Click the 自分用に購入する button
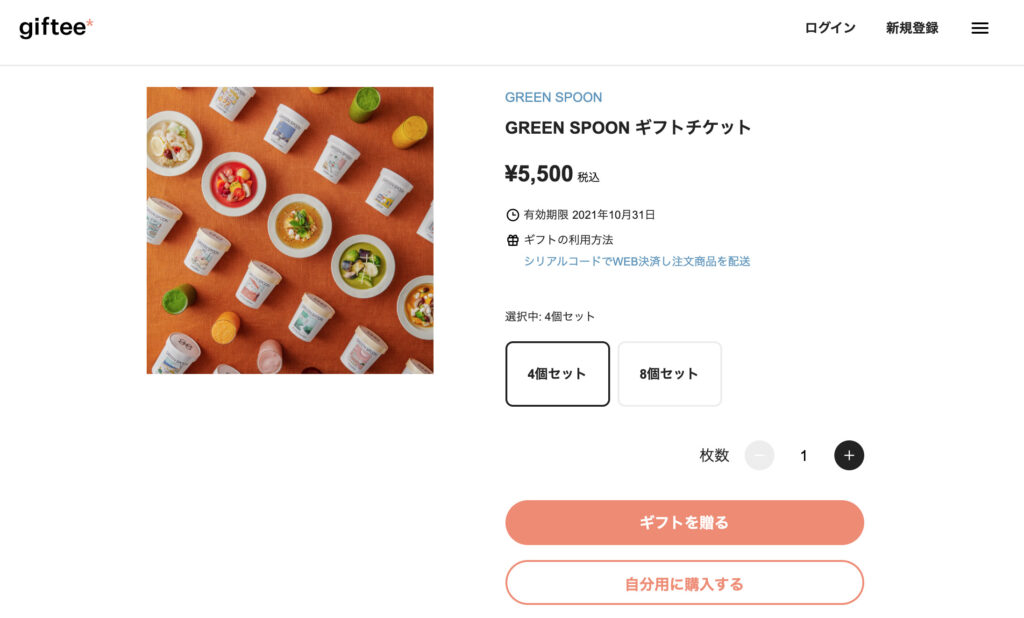This screenshot has width=1024, height=618. pyautogui.click(x=685, y=582)
